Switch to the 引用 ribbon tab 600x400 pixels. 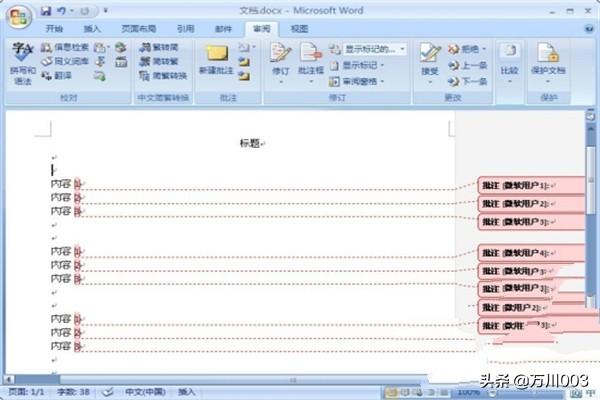186,29
